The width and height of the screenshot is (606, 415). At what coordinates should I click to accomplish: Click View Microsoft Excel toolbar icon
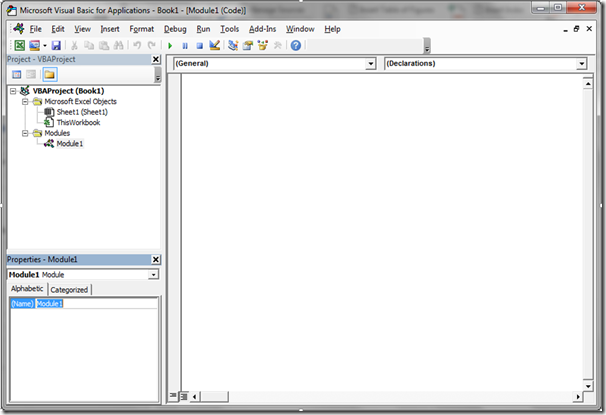(x=19, y=46)
